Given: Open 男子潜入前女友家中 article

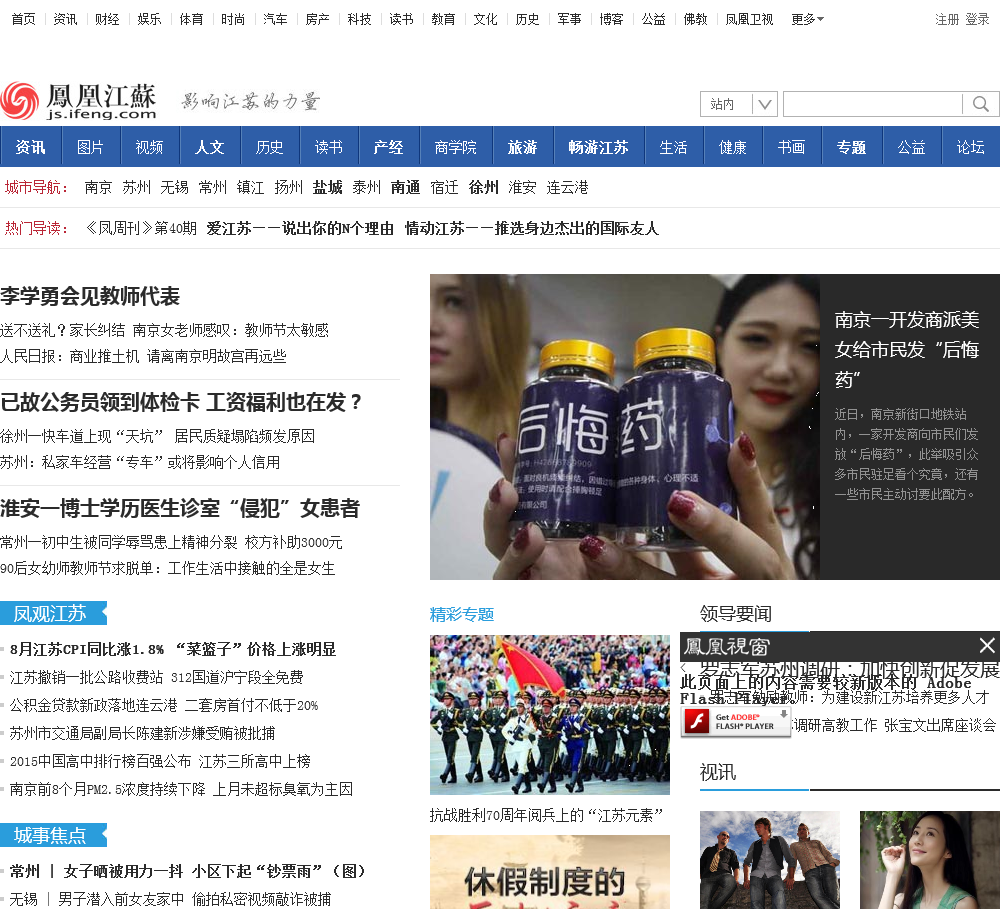Looking at the screenshot, I should pos(195,899).
